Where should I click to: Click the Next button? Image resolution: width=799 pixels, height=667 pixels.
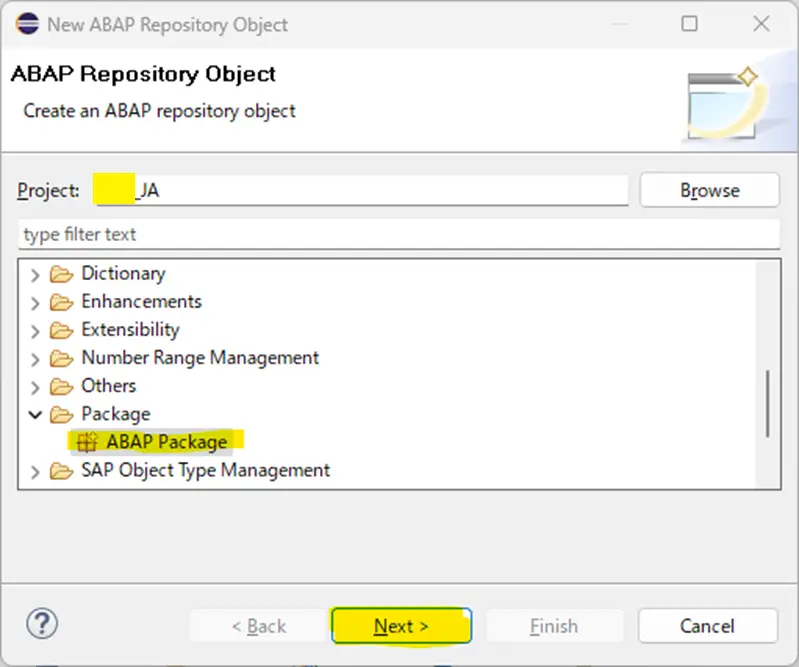click(401, 625)
